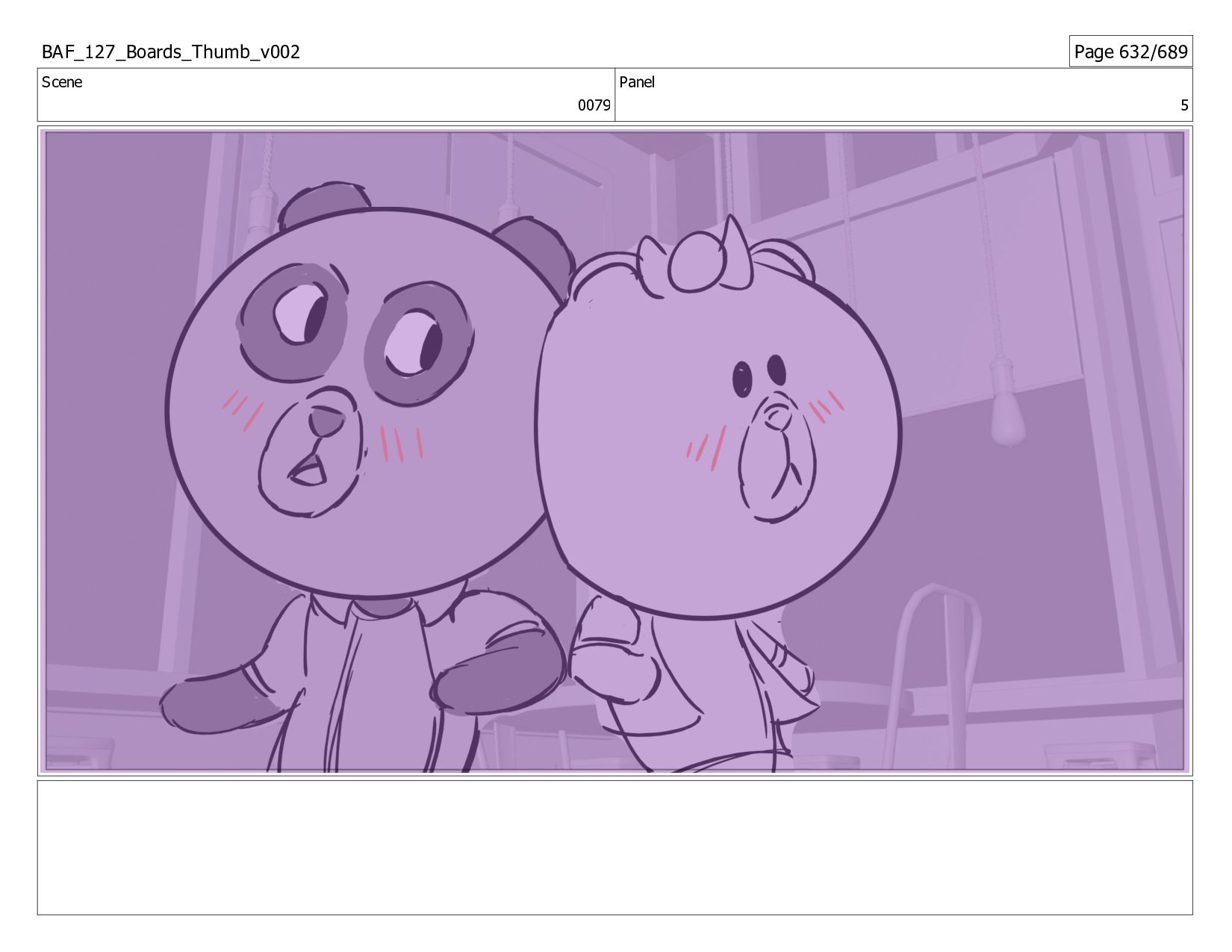Click the storyboard panel drawing of two bears
The width and height of the screenshot is (1232, 952).
(x=615, y=451)
